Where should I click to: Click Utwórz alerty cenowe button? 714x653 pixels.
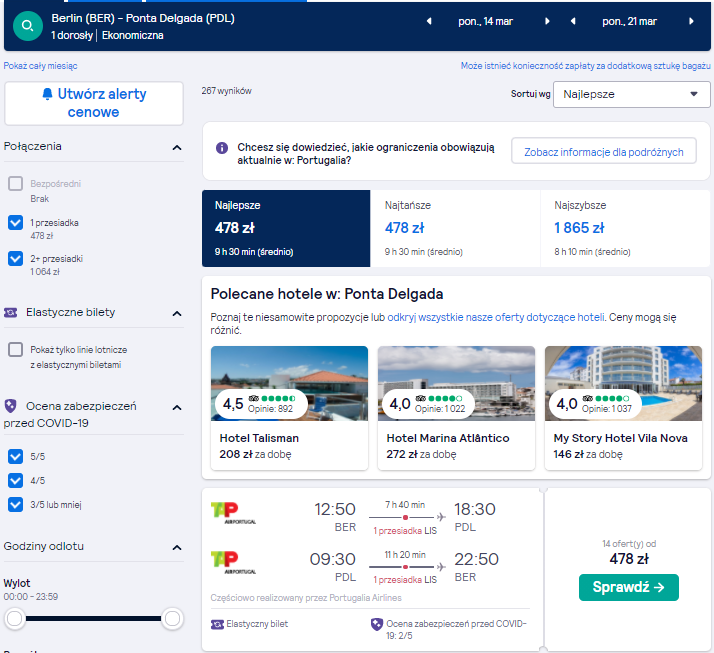(94, 103)
